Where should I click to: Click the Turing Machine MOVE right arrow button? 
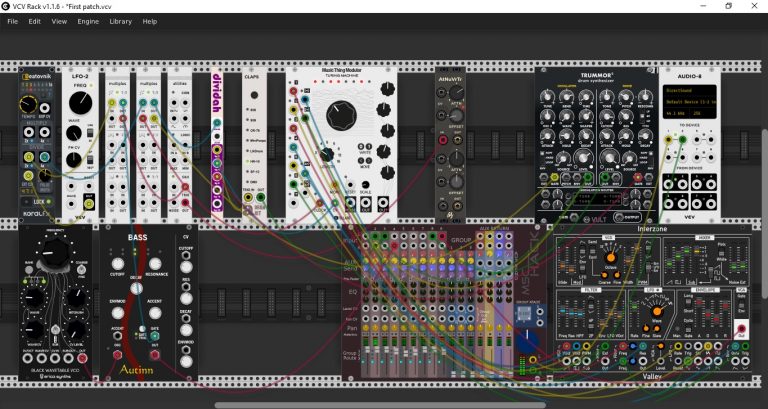coord(368,160)
